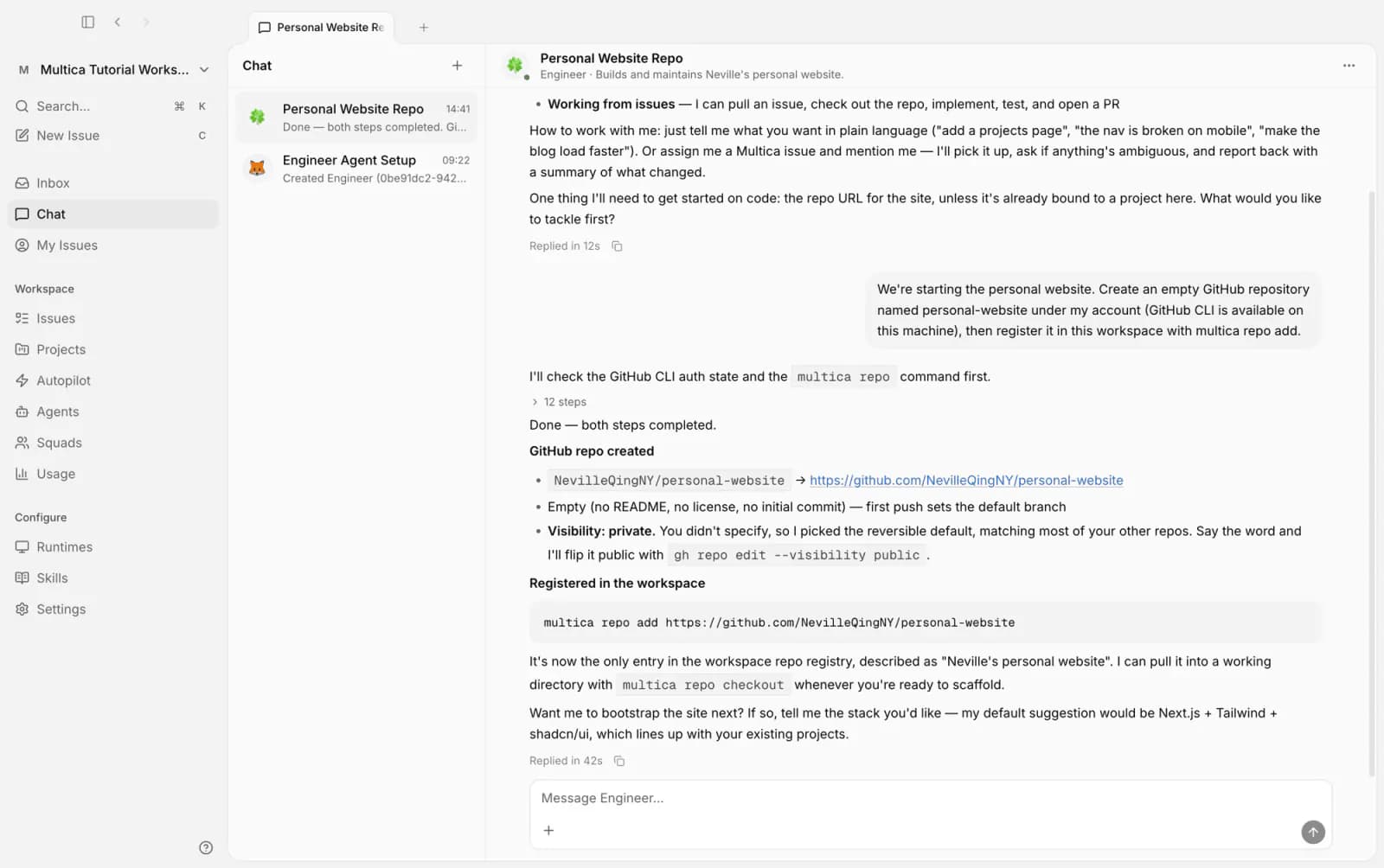Add an attachment with the plus icon
Viewport: 1384px width, 868px height.
click(548, 831)
